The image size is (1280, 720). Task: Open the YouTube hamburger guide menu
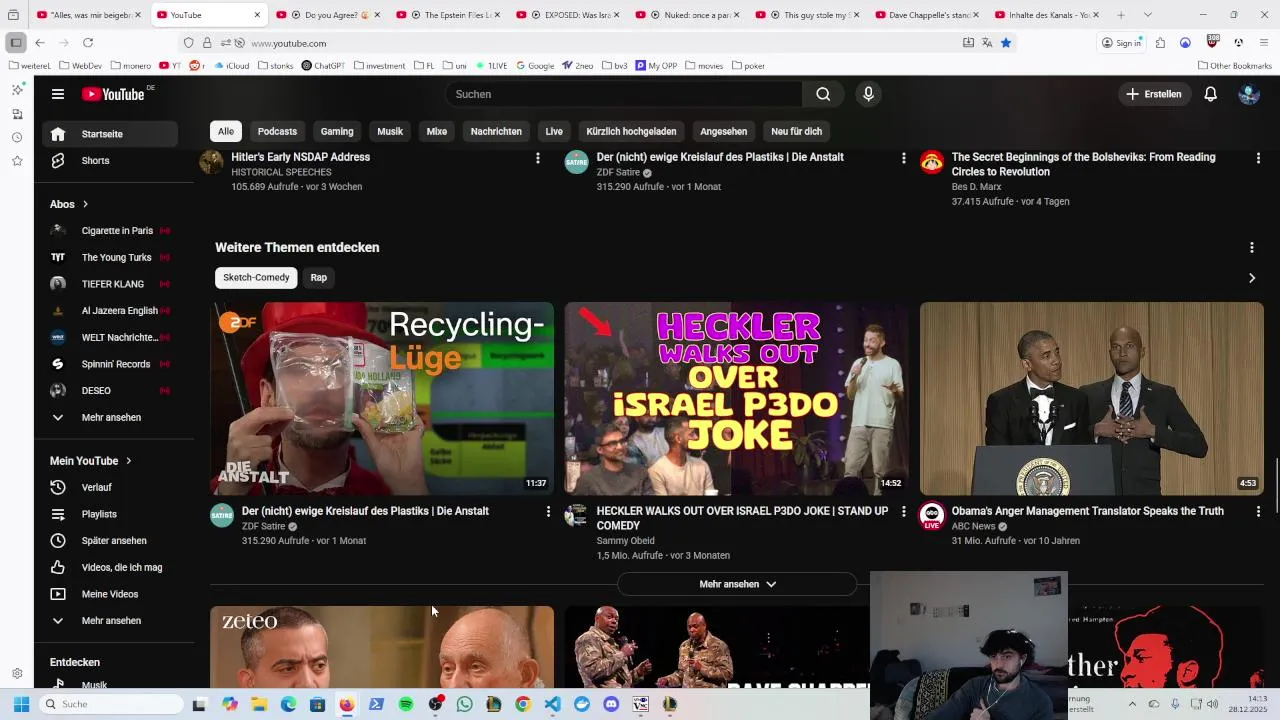click(x=58, y=94)
